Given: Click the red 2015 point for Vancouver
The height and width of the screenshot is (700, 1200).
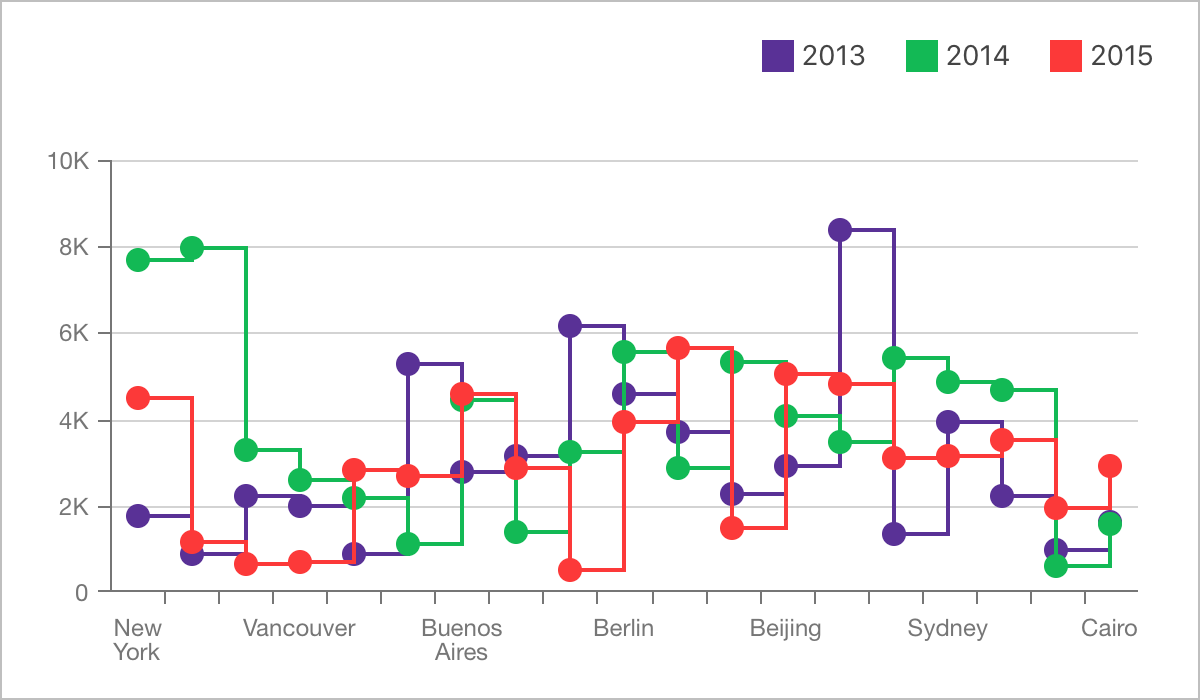Looking at the screenshot, I should coord(300,562).
